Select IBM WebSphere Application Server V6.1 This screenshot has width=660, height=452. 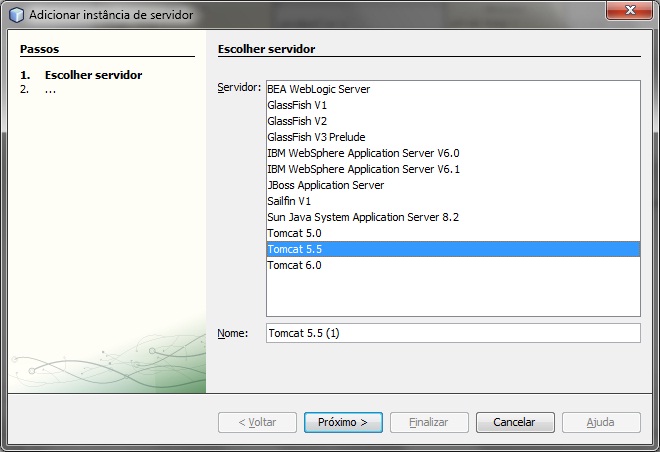click(x=453, y=169)
